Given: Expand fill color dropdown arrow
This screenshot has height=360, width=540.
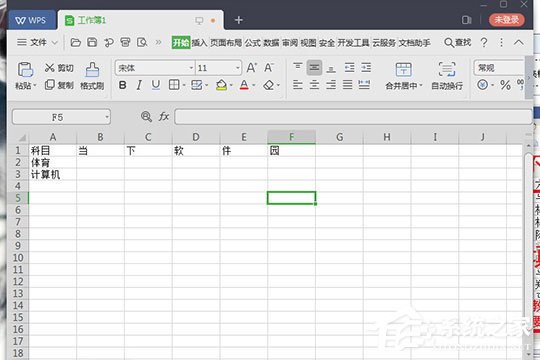Looking at the screenshot, I should click(231, 85).
